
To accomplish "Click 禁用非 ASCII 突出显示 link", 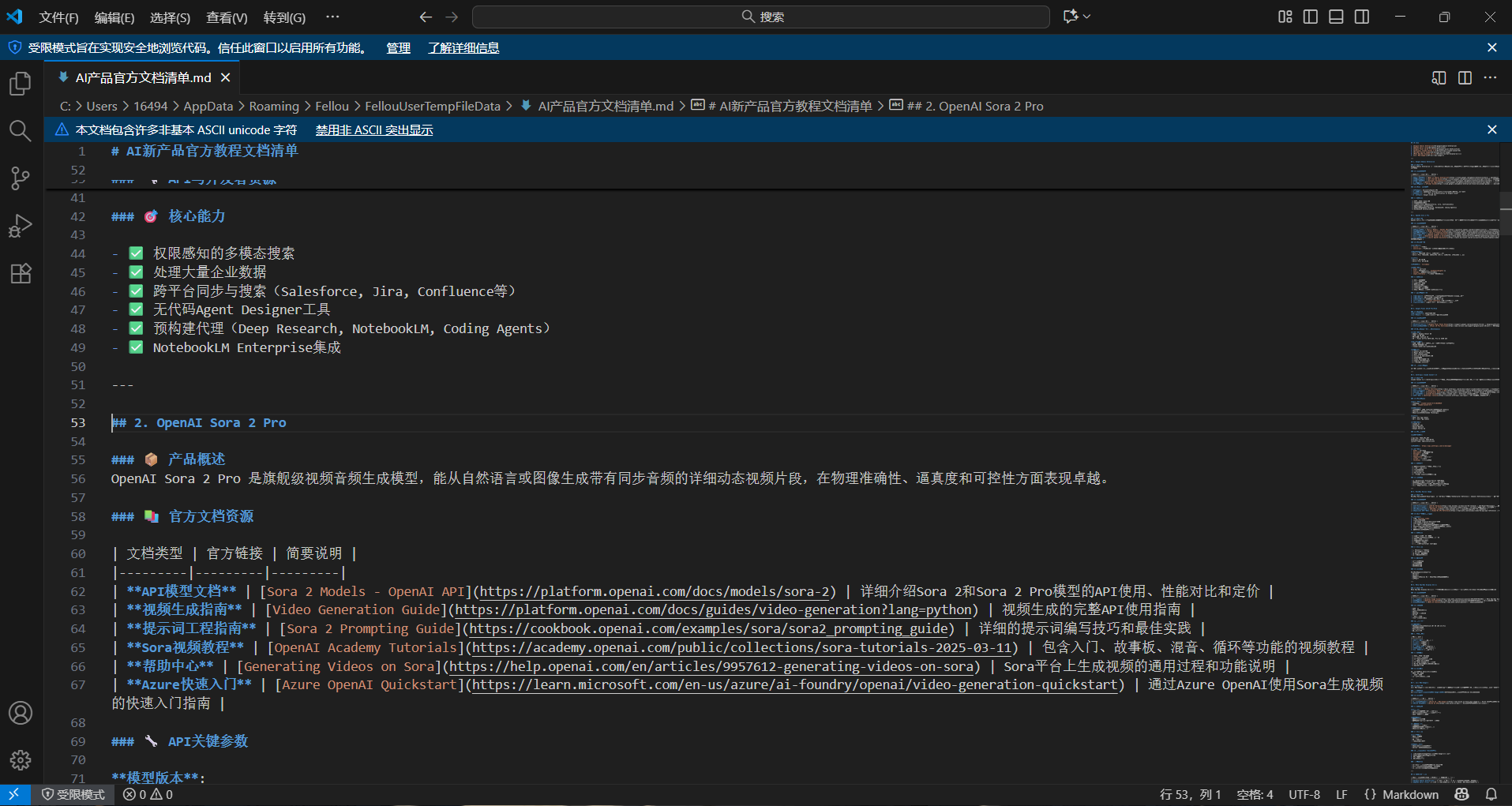I will (374, 130).
